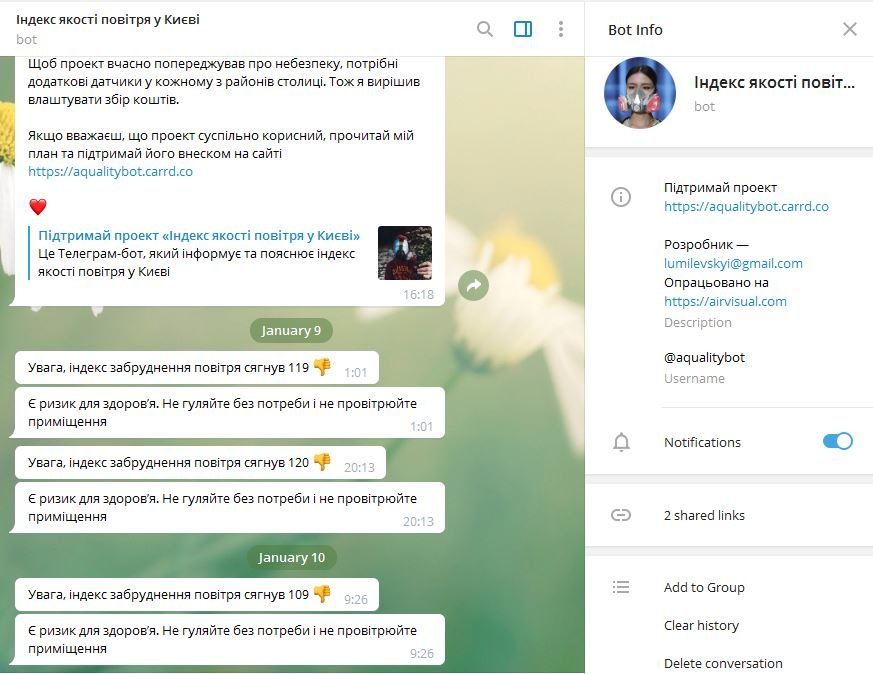Select Delete conversation
This screenshot has width=873, height=674.
point(723,663)
